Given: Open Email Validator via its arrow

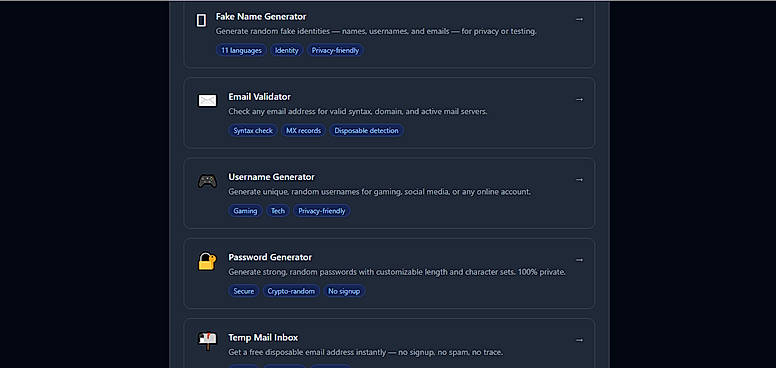Looking at the screenshot, I should 580,99.
